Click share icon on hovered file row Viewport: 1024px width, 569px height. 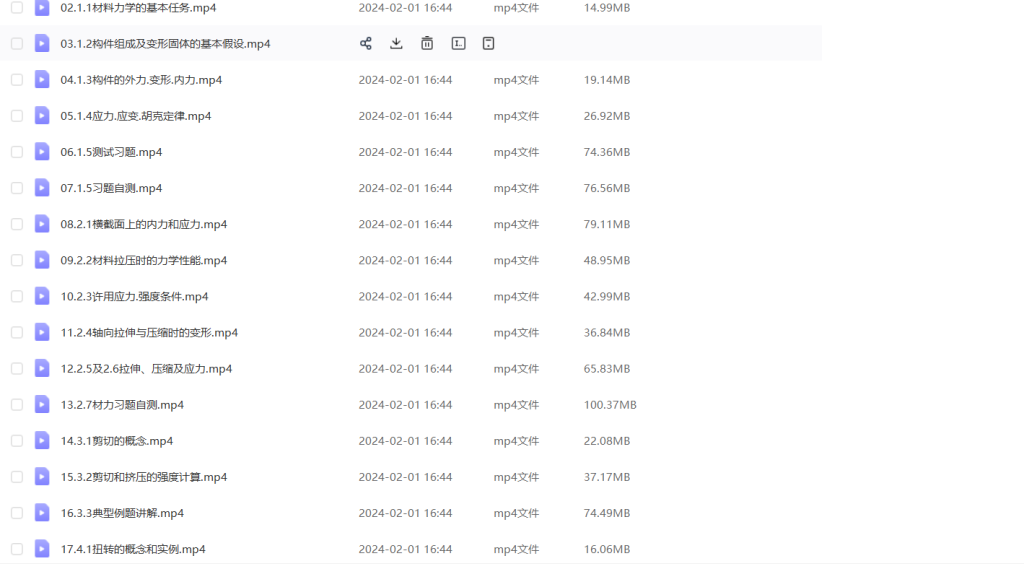click(x=366, y=44)
